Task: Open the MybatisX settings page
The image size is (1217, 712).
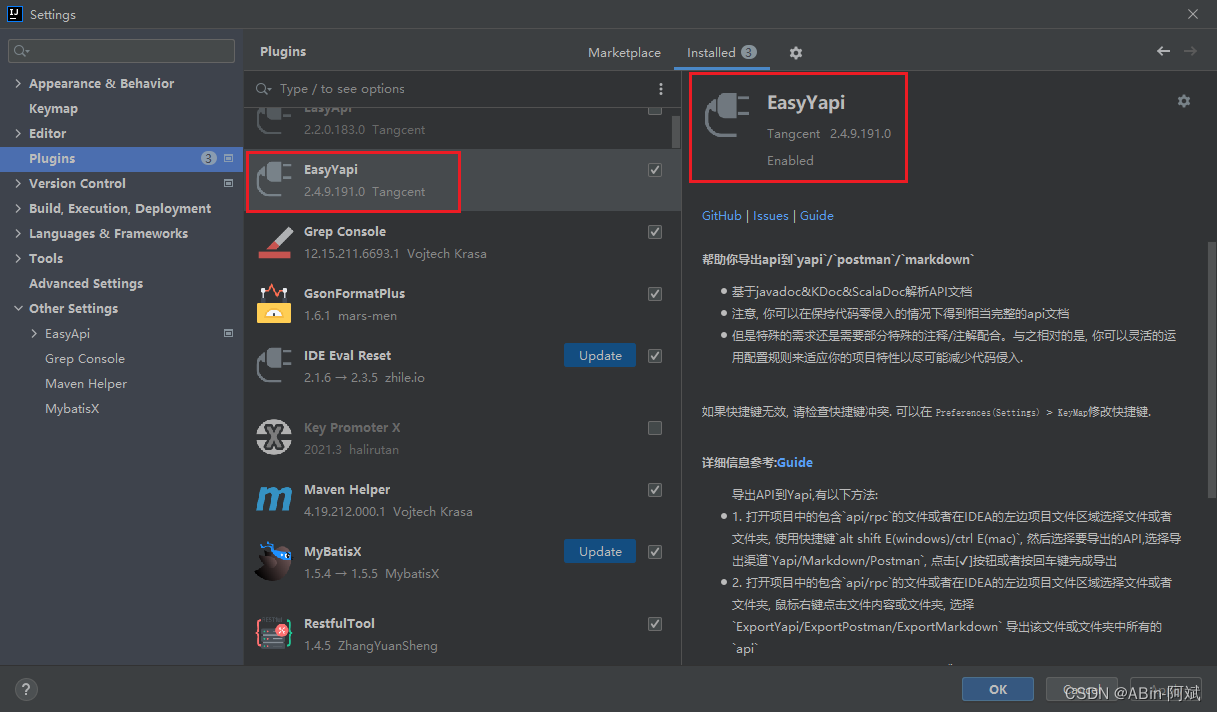Action: click(x=72, y=408)
